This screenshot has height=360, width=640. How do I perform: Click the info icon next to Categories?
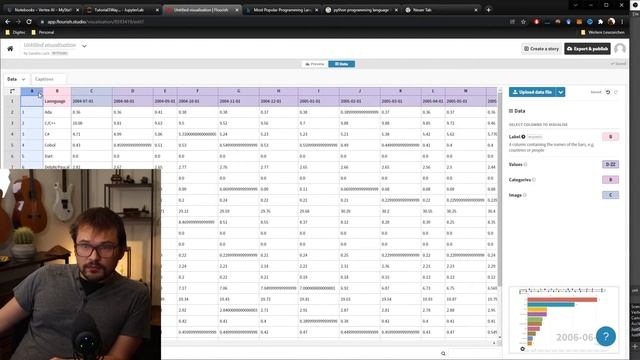point(534,180)
